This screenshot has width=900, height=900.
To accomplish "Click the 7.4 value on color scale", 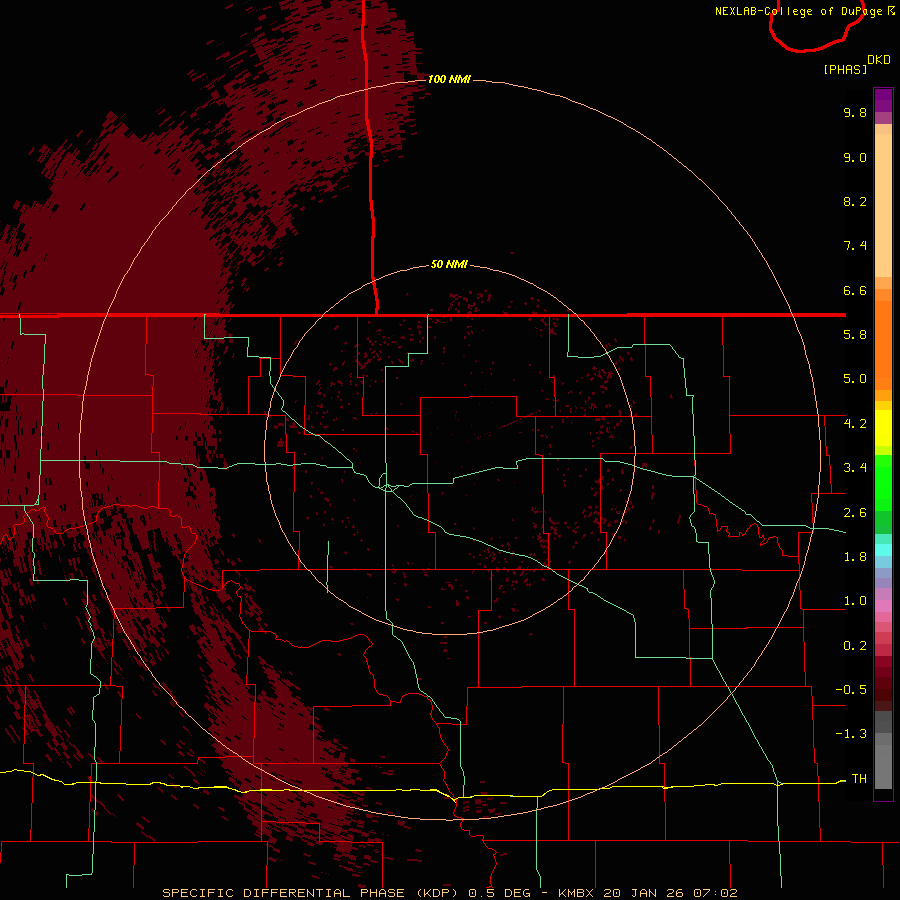I will pyautogui.click(x=855, y=246).
